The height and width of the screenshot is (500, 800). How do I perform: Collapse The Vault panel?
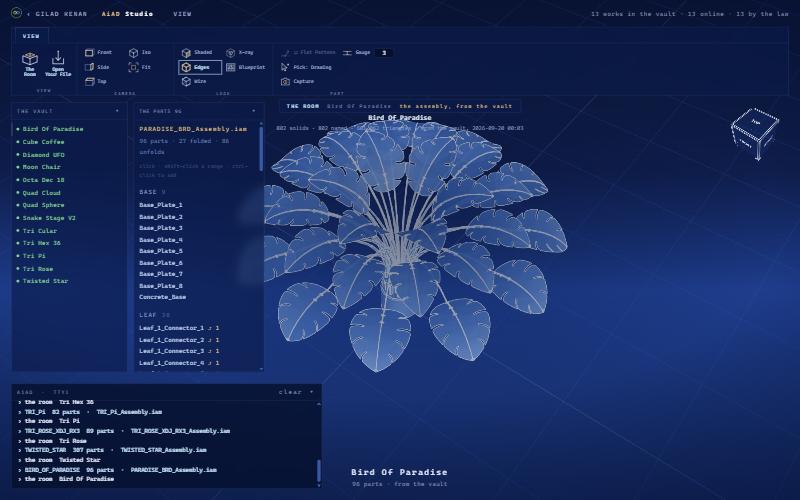point(117,111)
